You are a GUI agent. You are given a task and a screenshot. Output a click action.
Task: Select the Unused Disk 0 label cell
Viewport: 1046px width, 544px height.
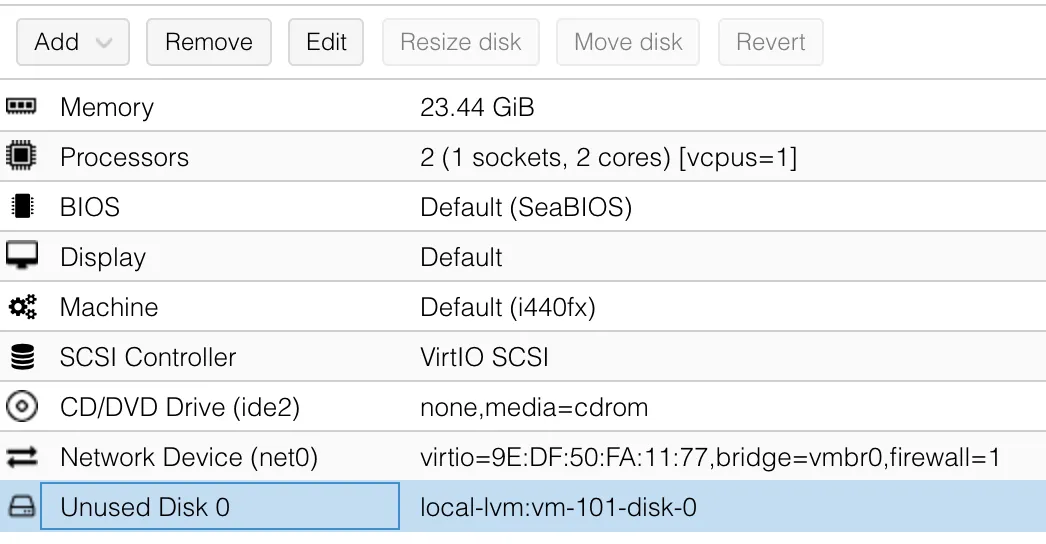(x=145, y=507)
